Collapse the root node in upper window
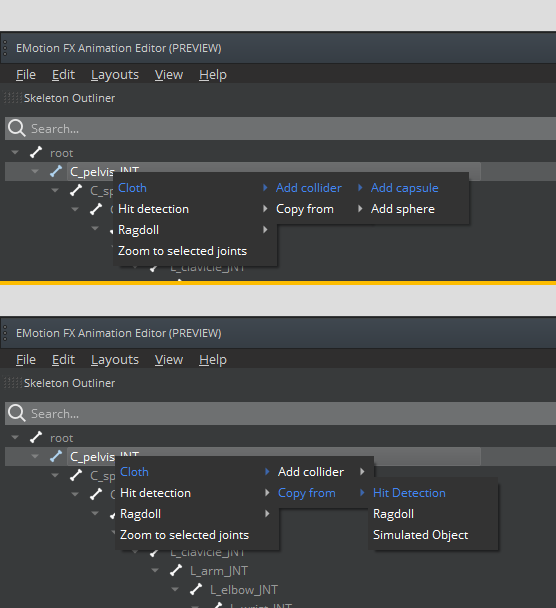This screenshot has height=608, width=556. point(15,152)
